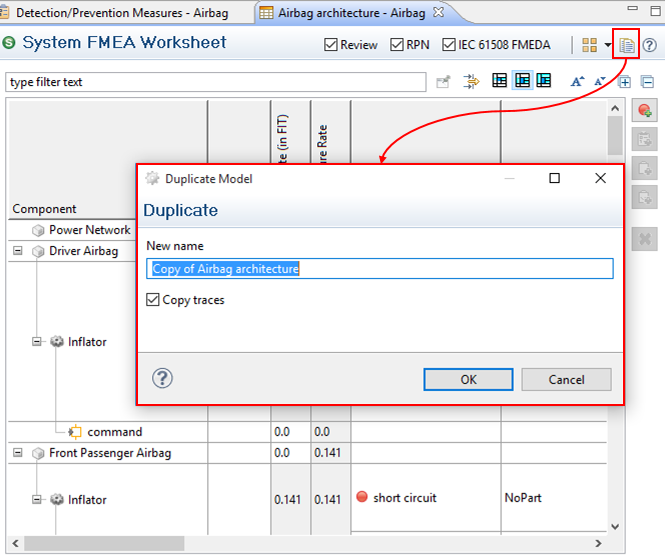Click the expand all rows icon
Image resolution: width=665 pixels, height=556 pixels.
pyautogui.click(x=625, y=82)
